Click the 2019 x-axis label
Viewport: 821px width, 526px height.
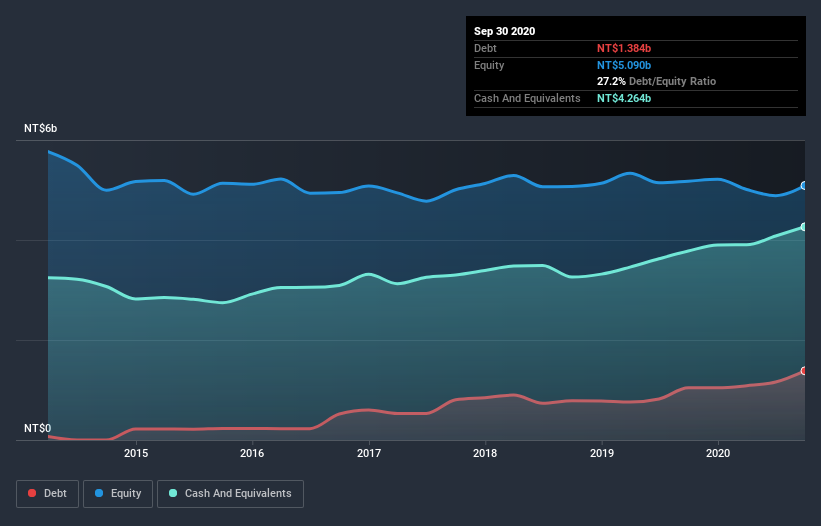(x=602, y=453)
